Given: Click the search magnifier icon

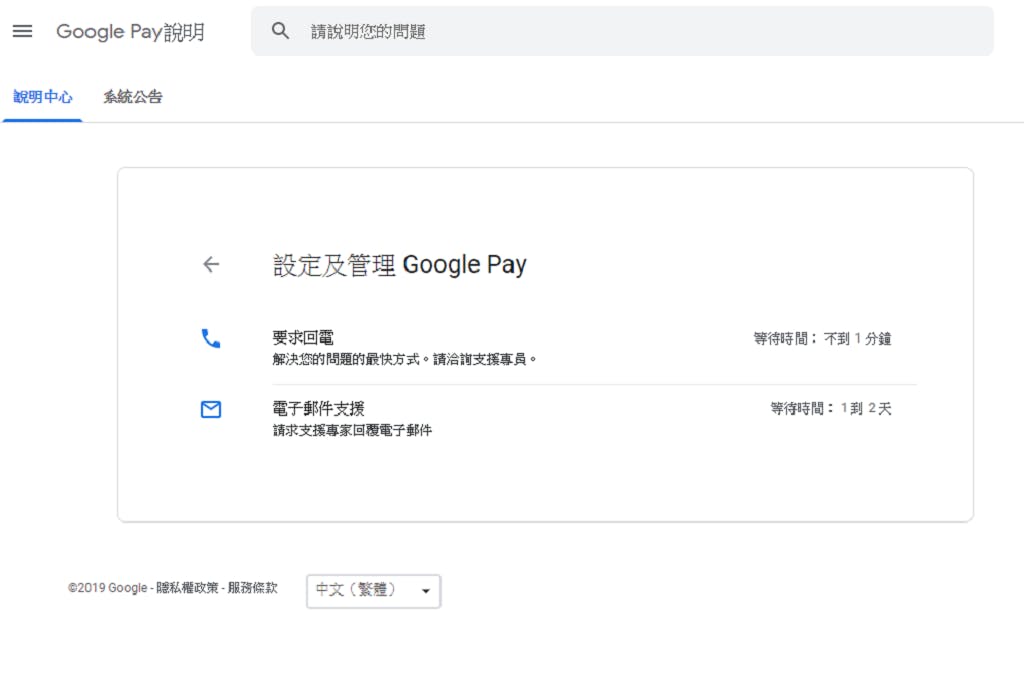Looking at the screenshot, I should pos(280,31).
